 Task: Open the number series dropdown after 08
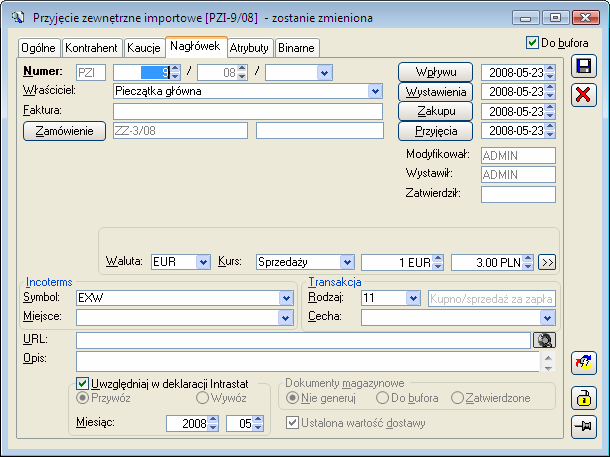324,73
